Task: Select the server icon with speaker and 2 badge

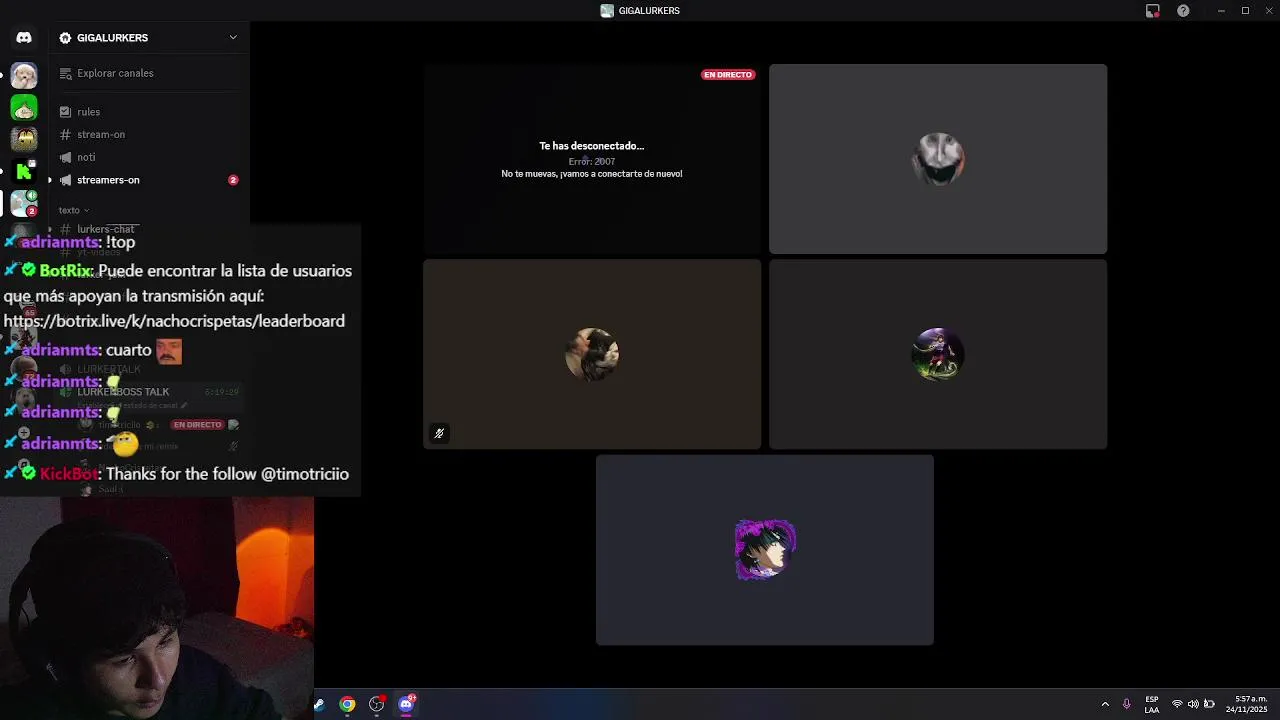Action: click(x=24, y=203)
